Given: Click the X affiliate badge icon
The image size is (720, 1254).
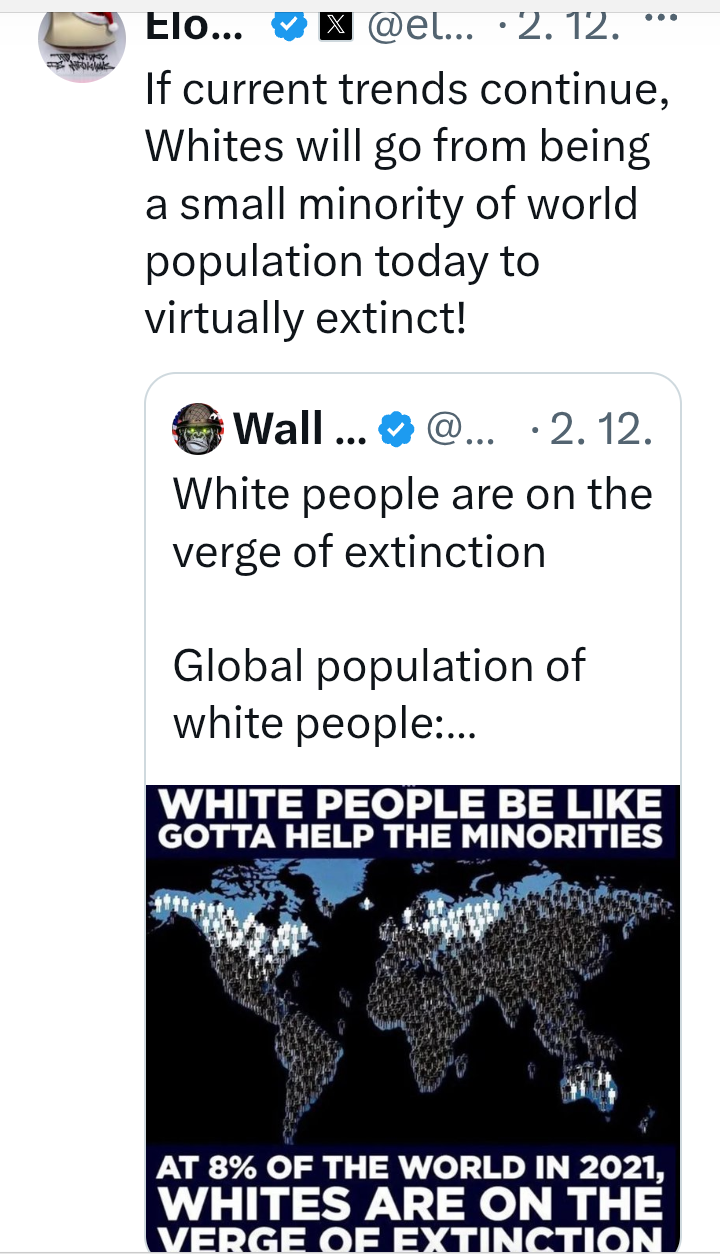Looking at the screenshot, I should pyautogui.click(x=334, y=27).
